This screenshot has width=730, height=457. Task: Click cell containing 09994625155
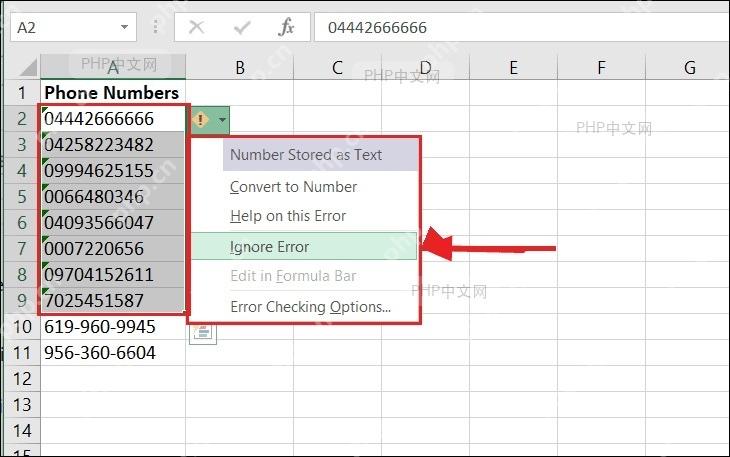pos(113,171)
